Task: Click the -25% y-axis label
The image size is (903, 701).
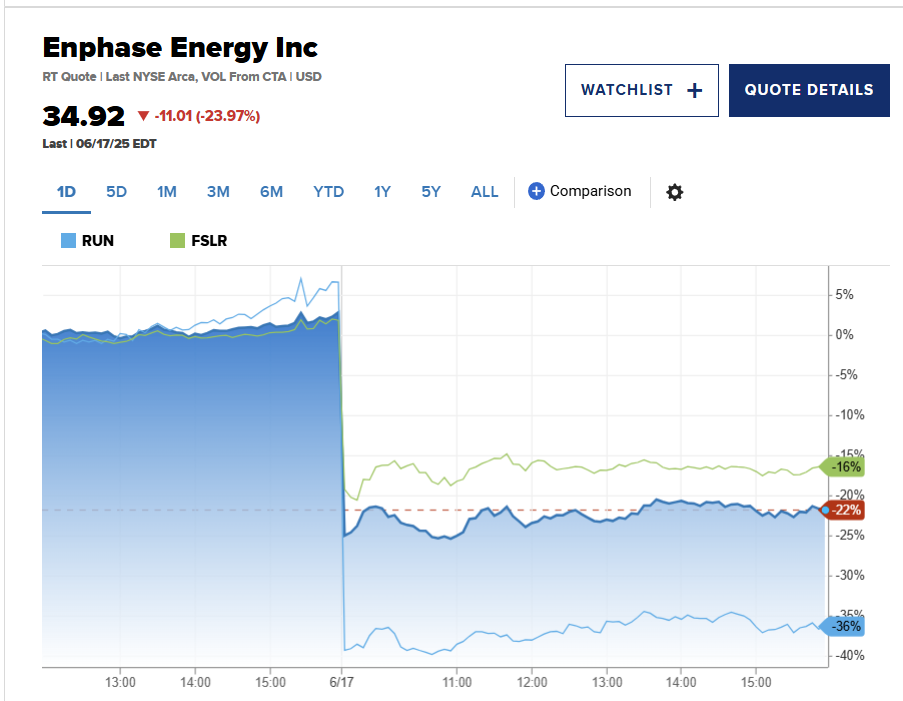Action: click(850, 535)
